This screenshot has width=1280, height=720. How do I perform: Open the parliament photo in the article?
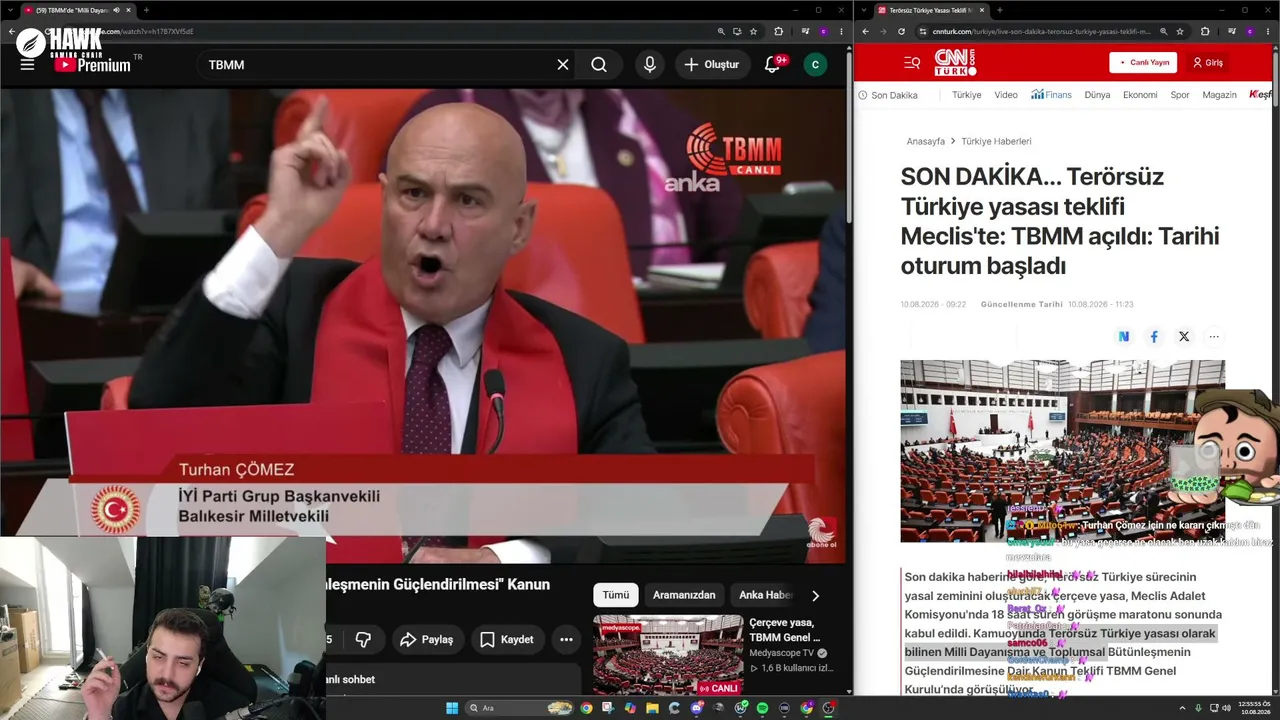(1062, 451)
